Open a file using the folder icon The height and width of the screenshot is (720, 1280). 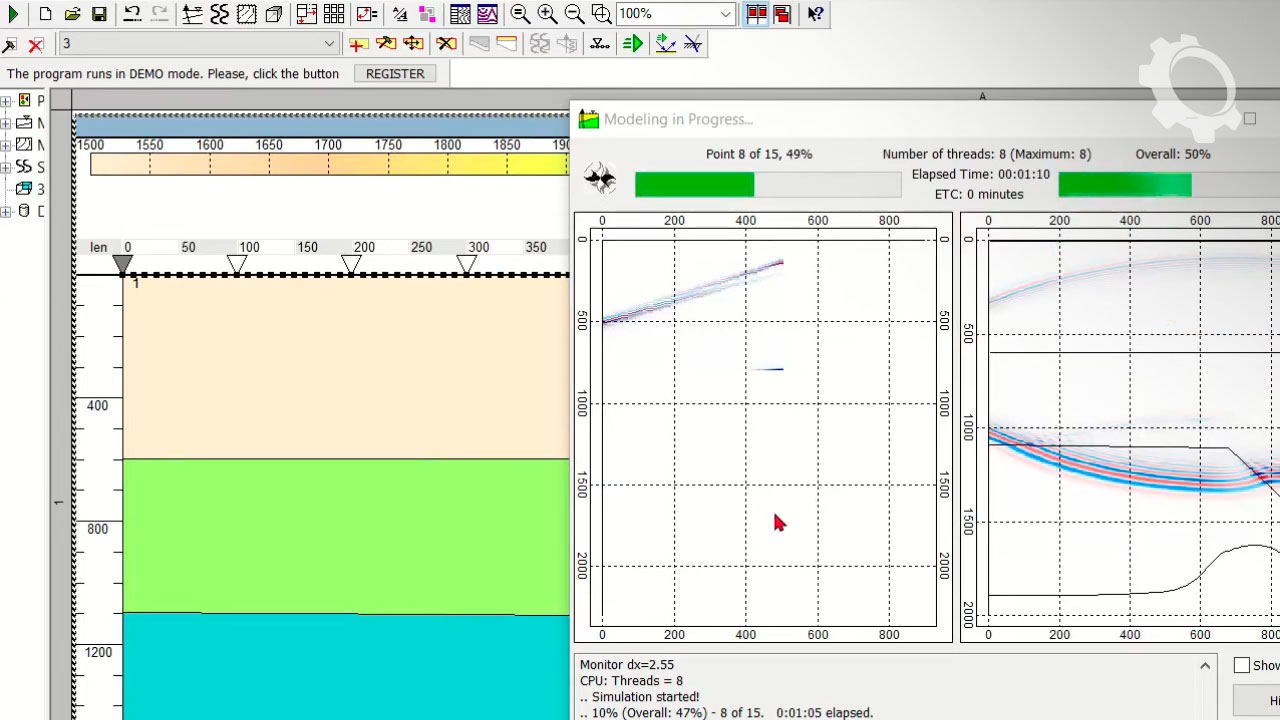click(x=72, y=14)
